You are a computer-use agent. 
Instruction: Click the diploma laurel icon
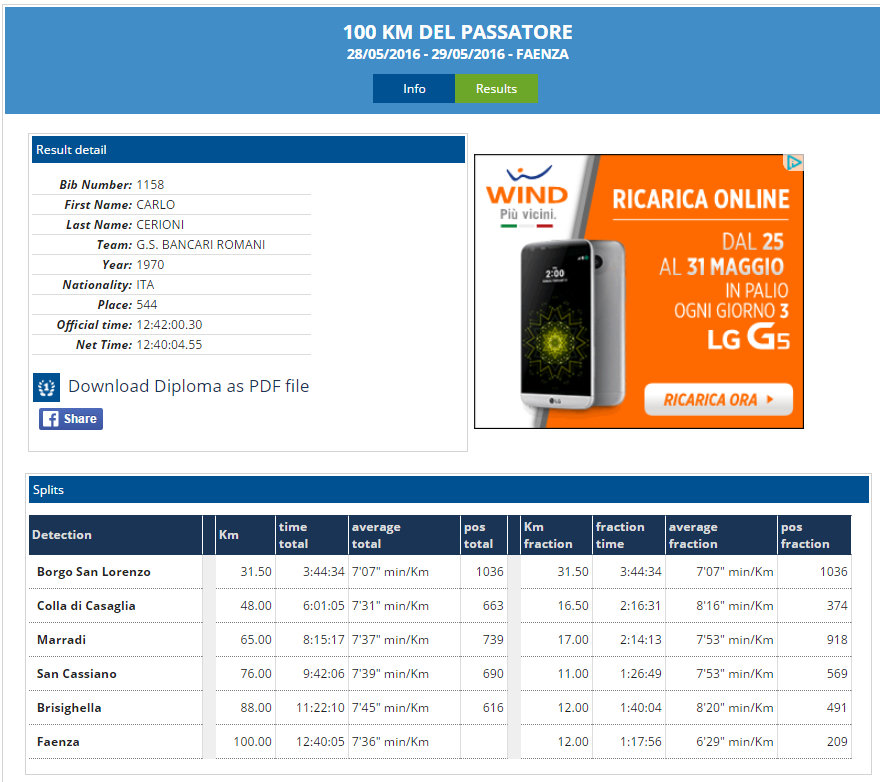pos(46,387)
